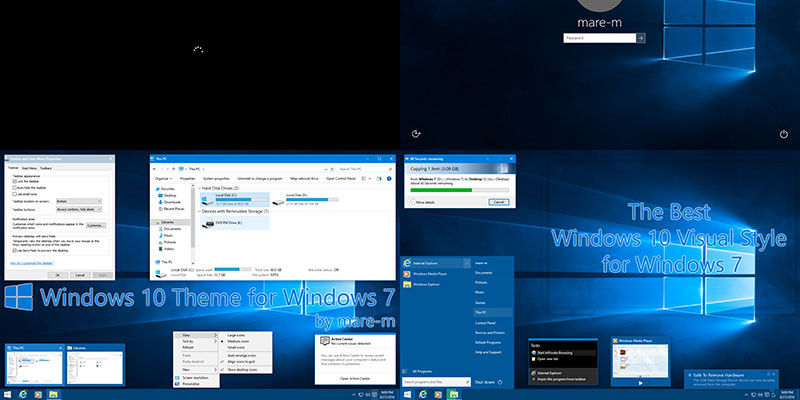
Task: Click the power icon on login screen
Action: (x=784, y=134)
